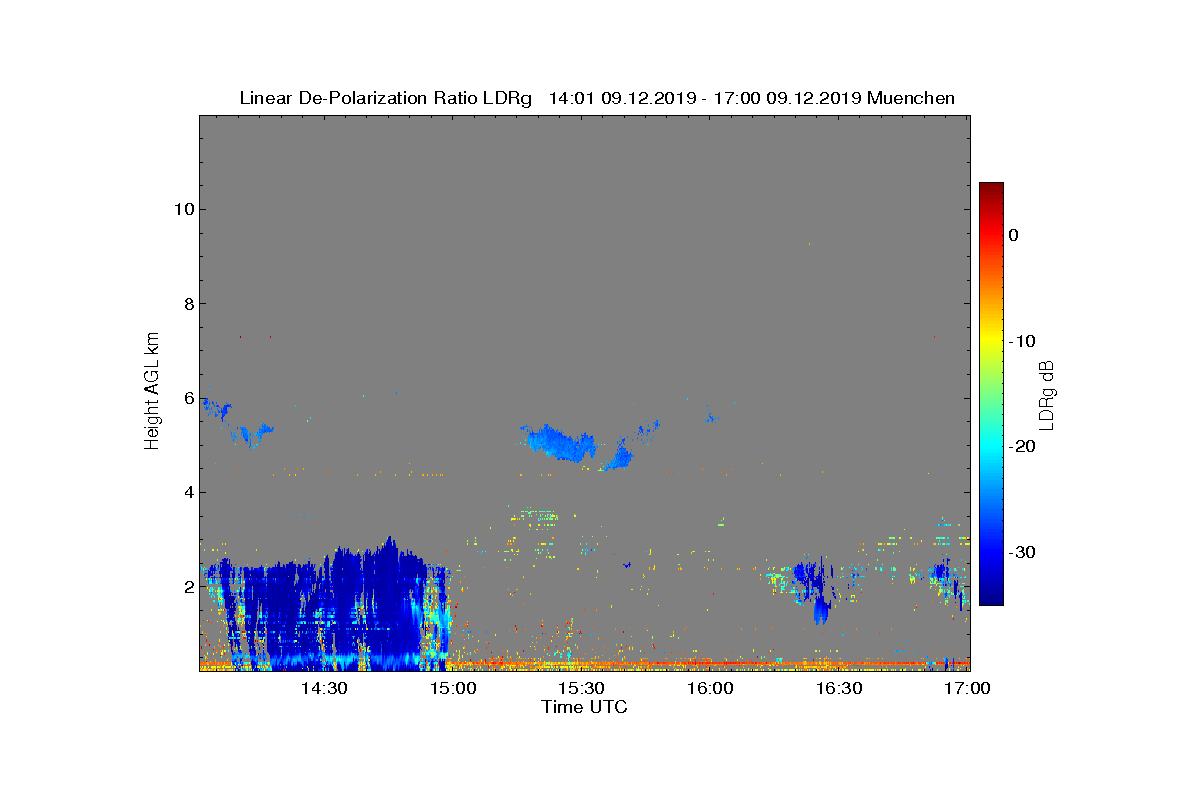Click the LDRg dB colorbar title
Screen dimensions: 1200x800
1047,394
